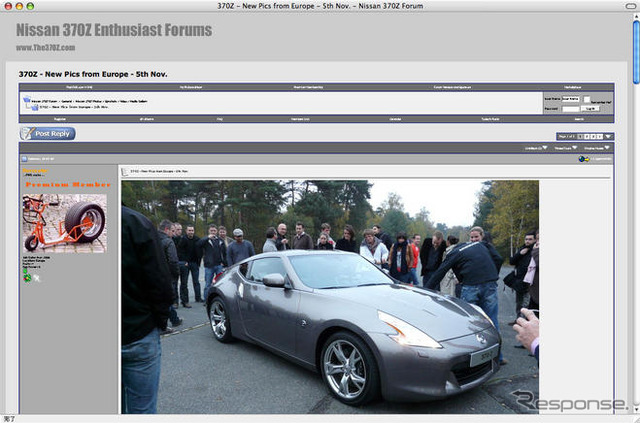
Task: Open the Nissan 370Z Enthusiast Forums header title
Action: tap(114, 30)
